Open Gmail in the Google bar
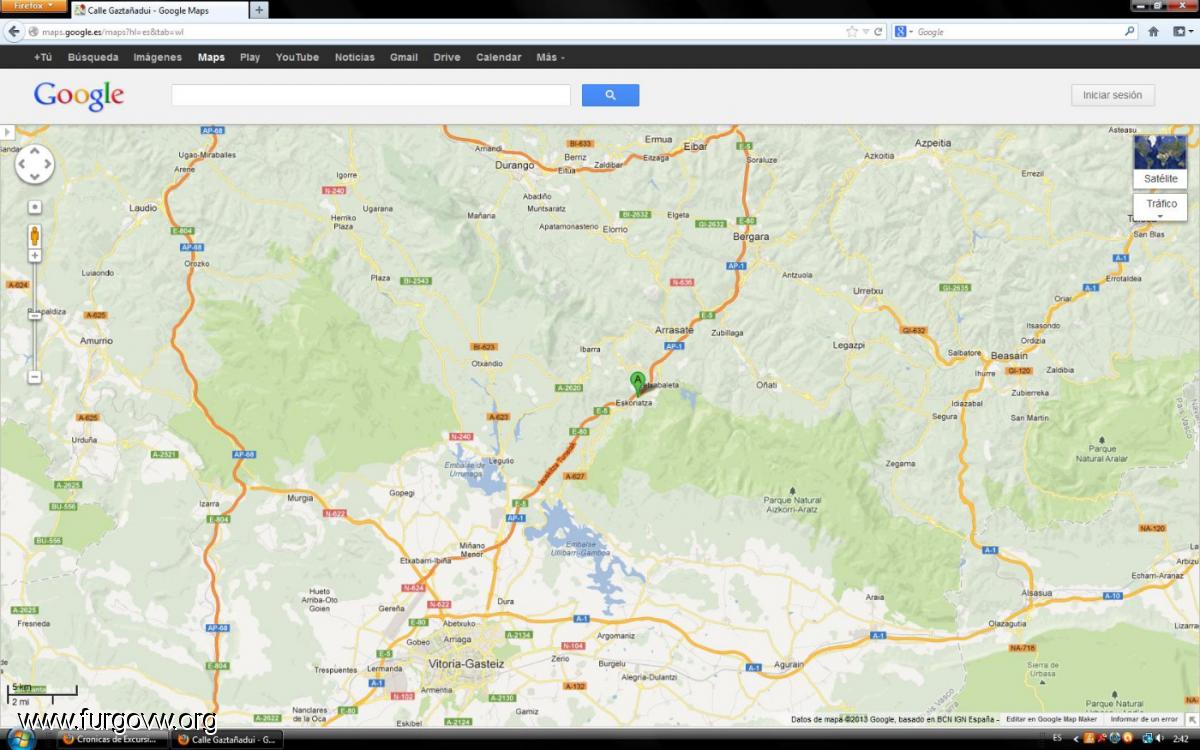1200x750 pixels. pos(404,57)
